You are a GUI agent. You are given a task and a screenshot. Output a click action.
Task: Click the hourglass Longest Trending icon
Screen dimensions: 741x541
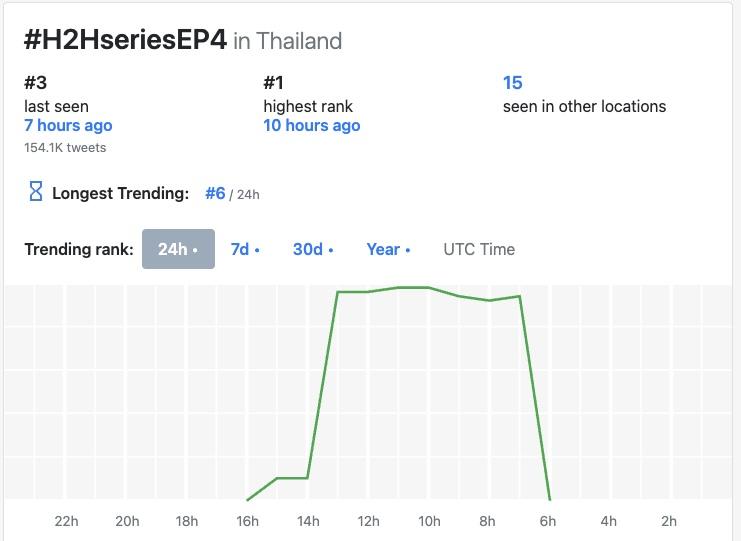(x=36, y=193)
